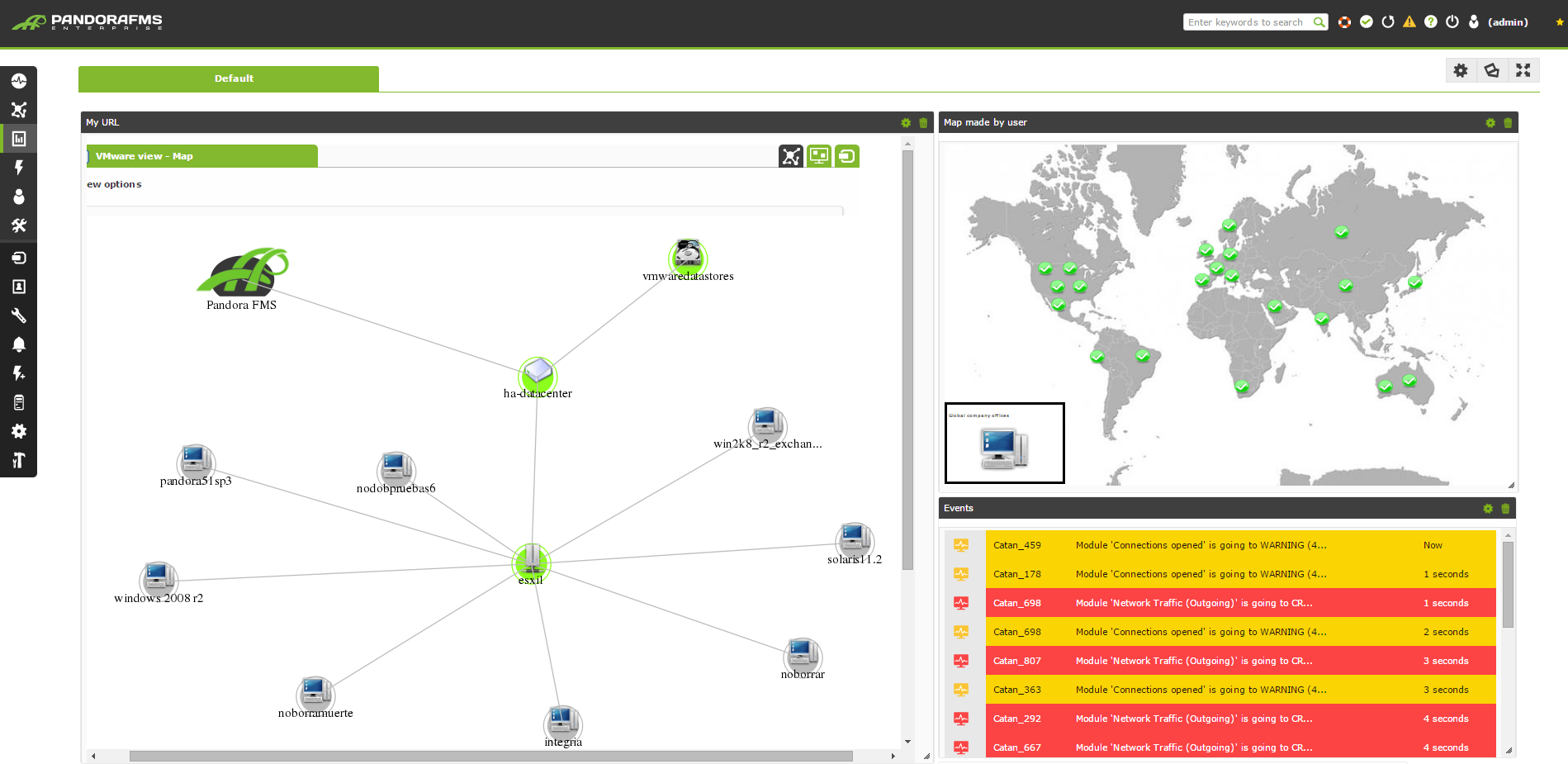Expand the view options section

[x=114, y=184]
